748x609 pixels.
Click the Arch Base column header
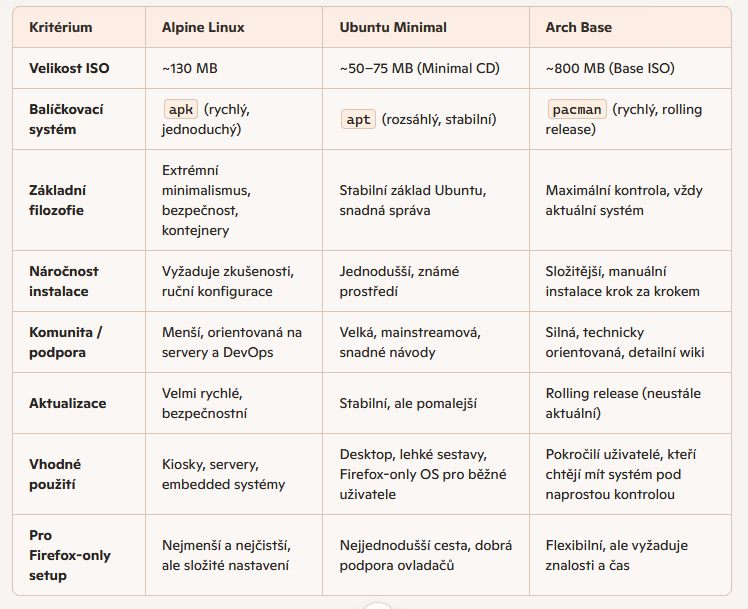pyautogui.click(x=578, y=27)
